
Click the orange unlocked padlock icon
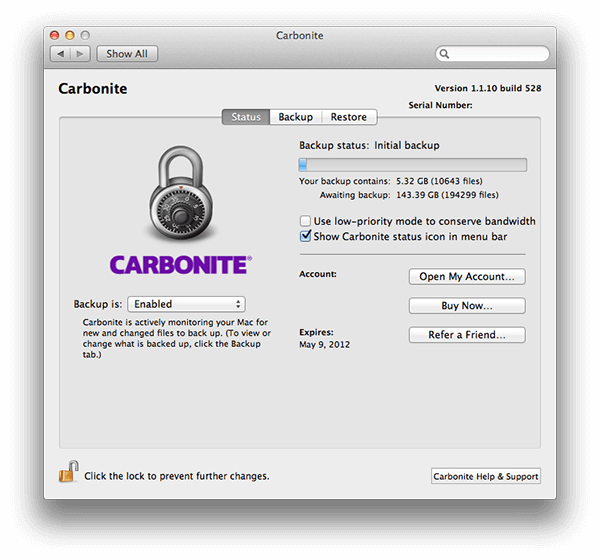click(x=68, y=472)
